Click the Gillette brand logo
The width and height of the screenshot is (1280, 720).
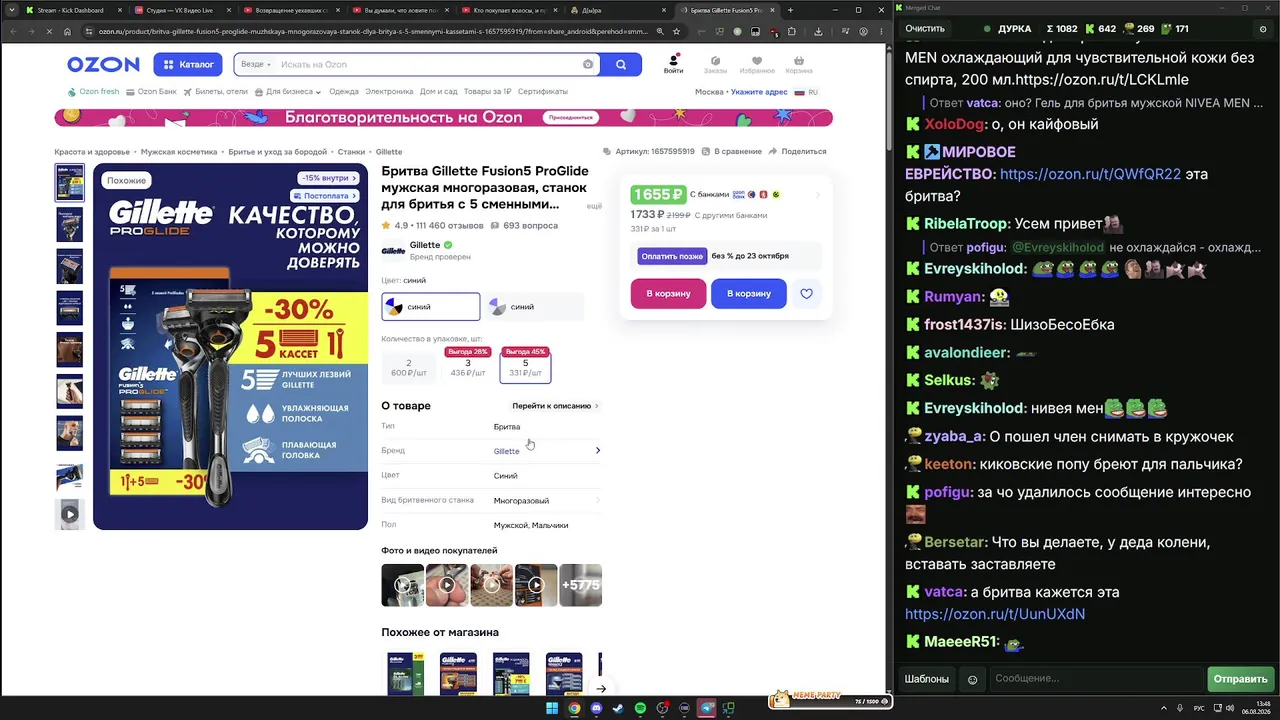point(393,250)
